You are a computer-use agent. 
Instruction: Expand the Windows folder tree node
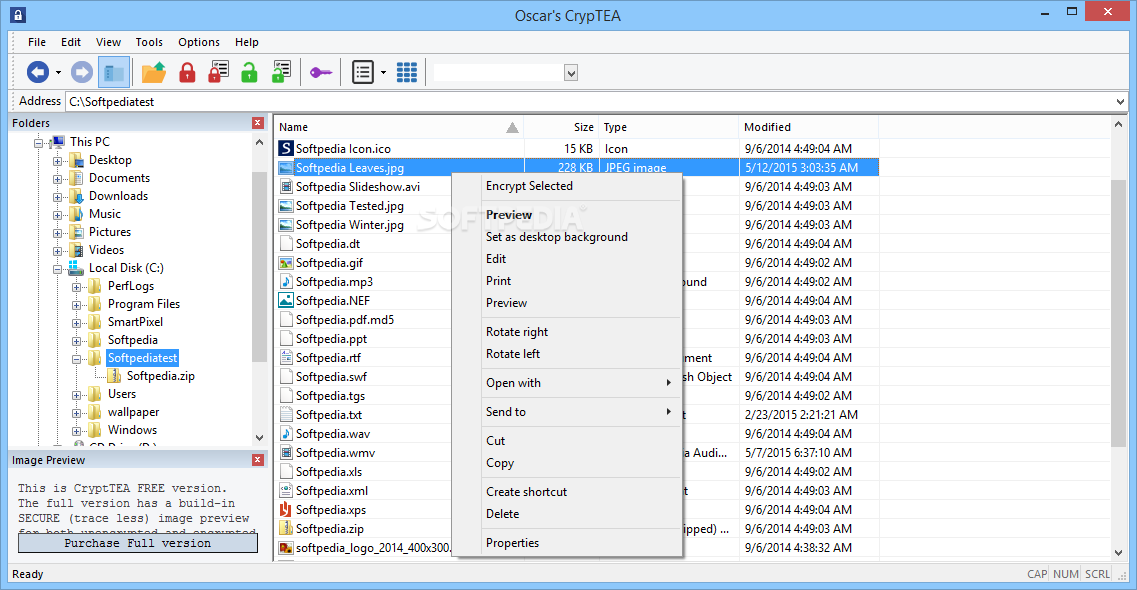(x=76, y=431)
